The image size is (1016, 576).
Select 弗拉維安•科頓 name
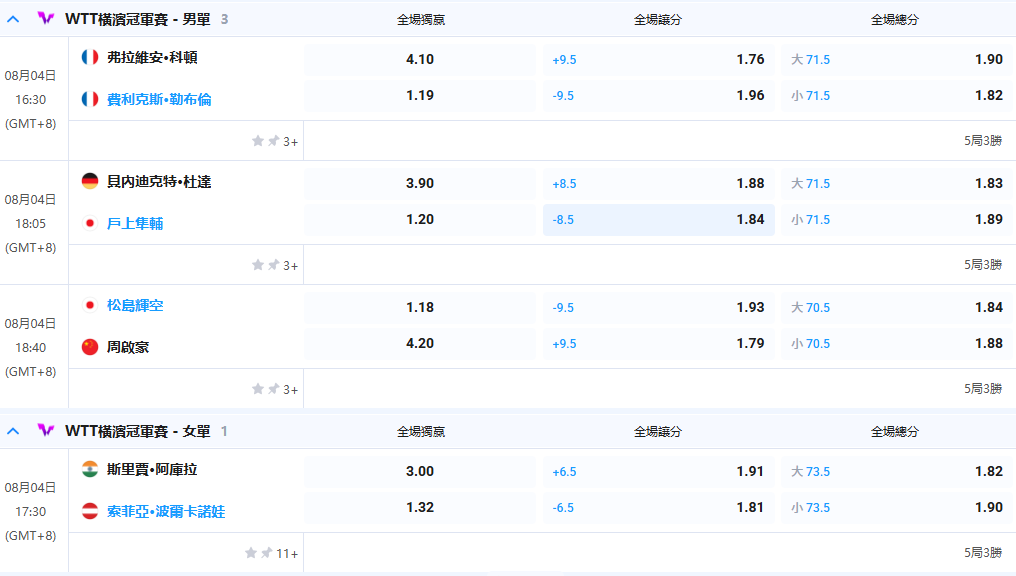[152, 57]
